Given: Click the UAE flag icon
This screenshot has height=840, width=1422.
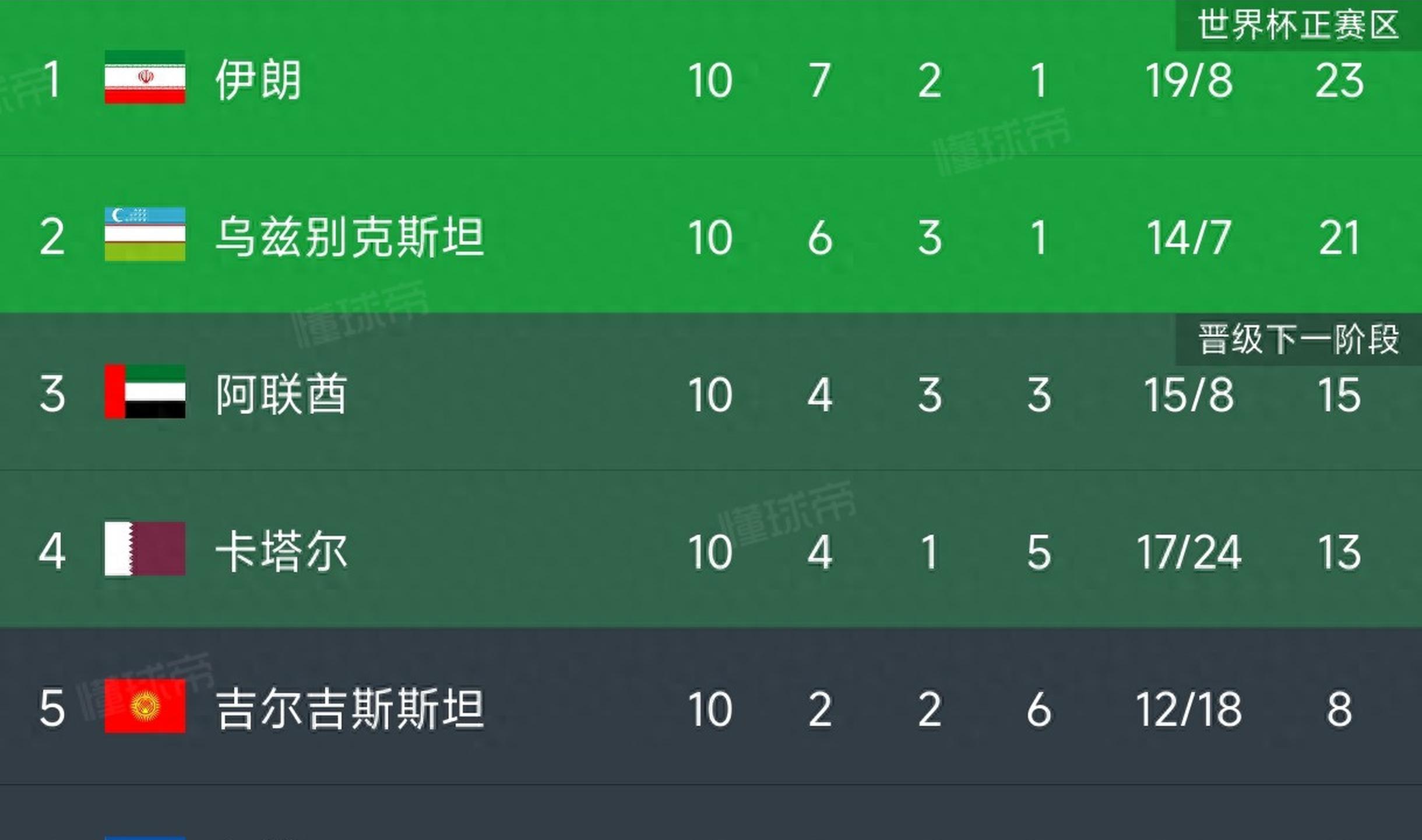Looking at the screenshot, I should 145,391.
